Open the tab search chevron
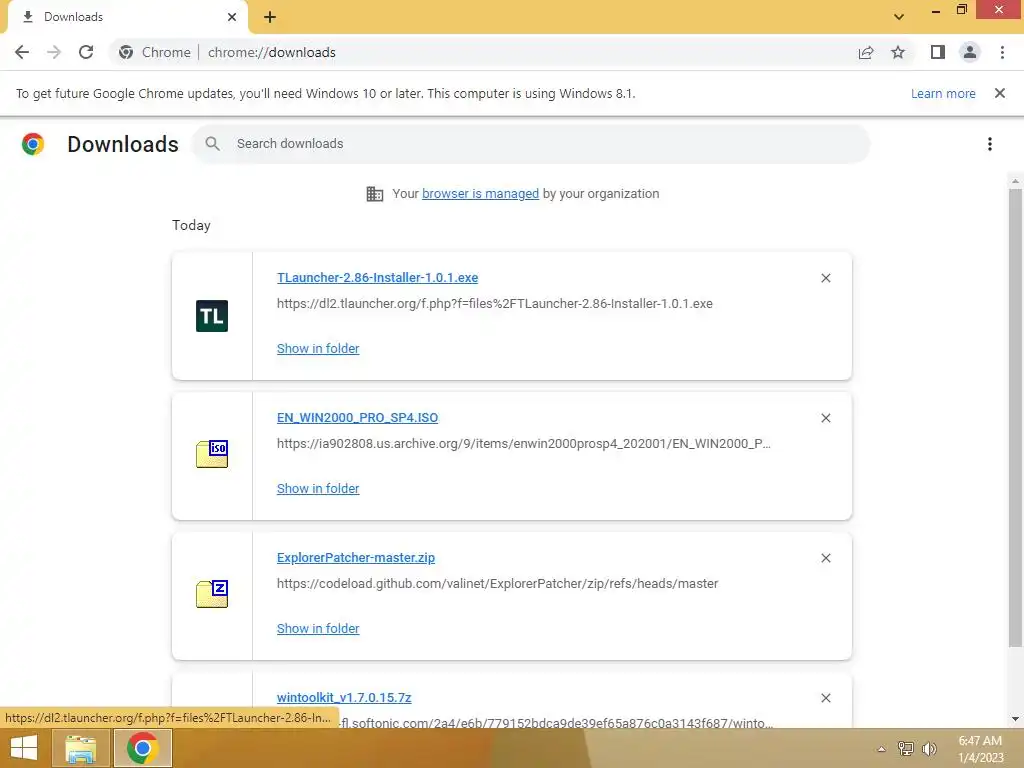Viewport: 1024px width, 768px height. tap(899, 17)
